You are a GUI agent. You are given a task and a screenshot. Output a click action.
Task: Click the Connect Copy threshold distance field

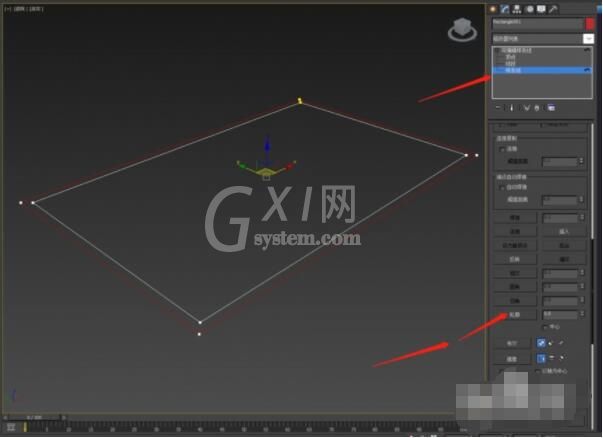point(560,162)
